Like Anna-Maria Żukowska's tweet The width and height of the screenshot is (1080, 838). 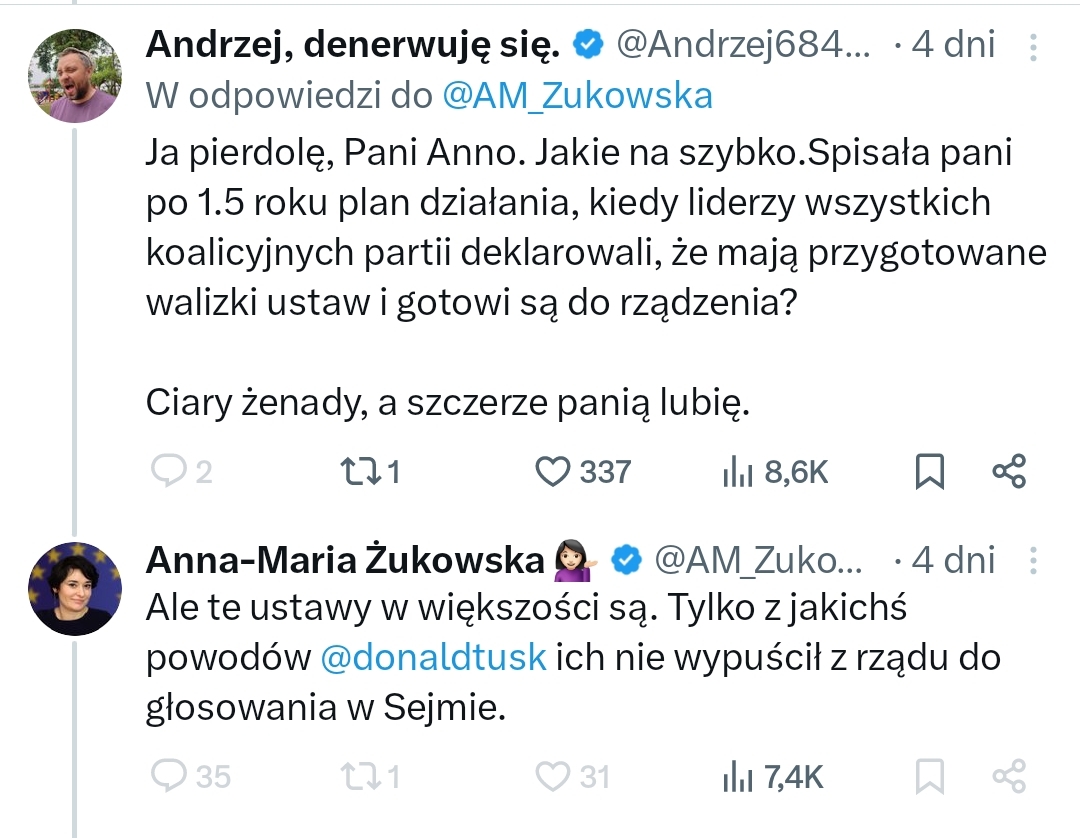pos(552,776)
